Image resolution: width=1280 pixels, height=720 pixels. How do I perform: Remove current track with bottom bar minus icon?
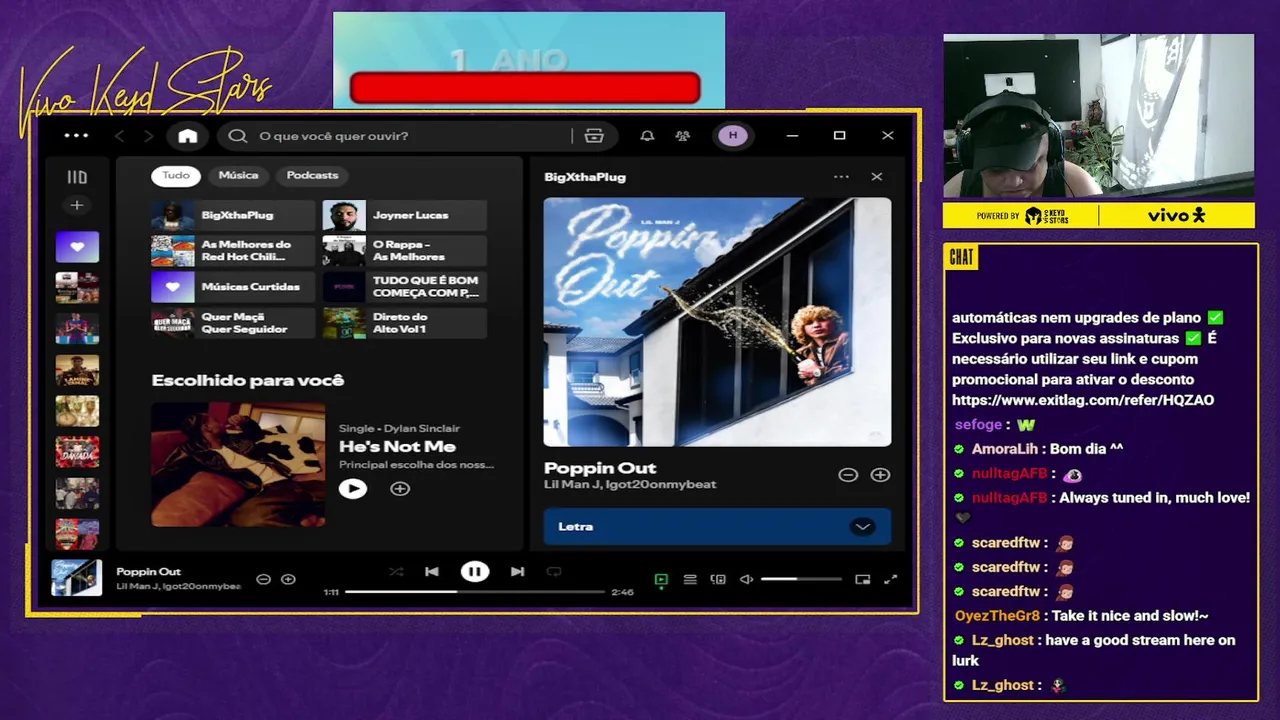pyautogui.click(x=263, y=579)
